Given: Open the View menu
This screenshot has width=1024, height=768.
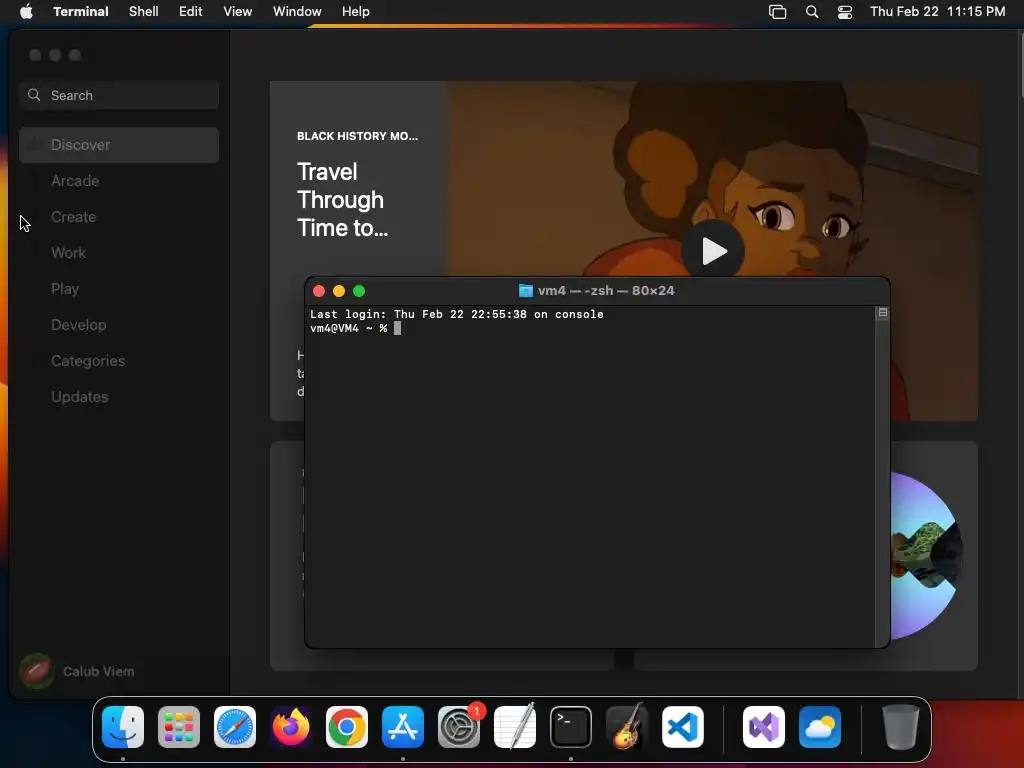Looking at the screenshot, I should pos(238,11).
